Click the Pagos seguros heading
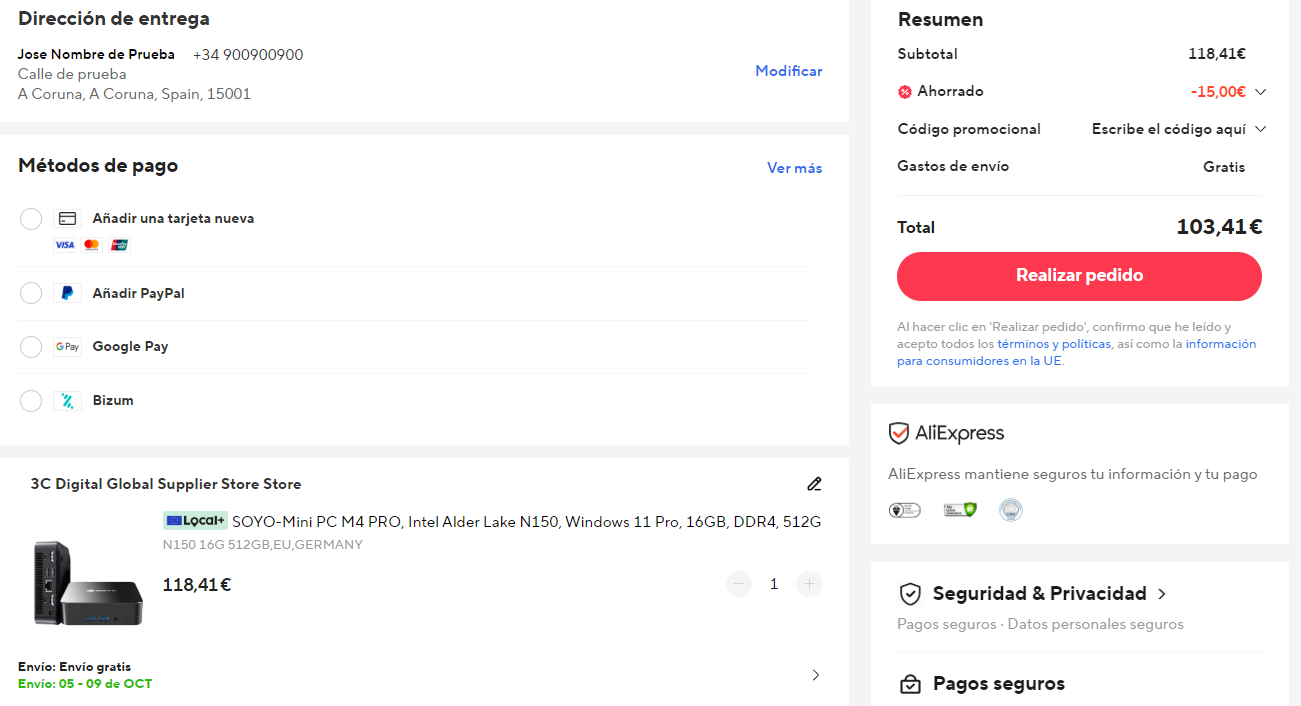 click(999, 684)
